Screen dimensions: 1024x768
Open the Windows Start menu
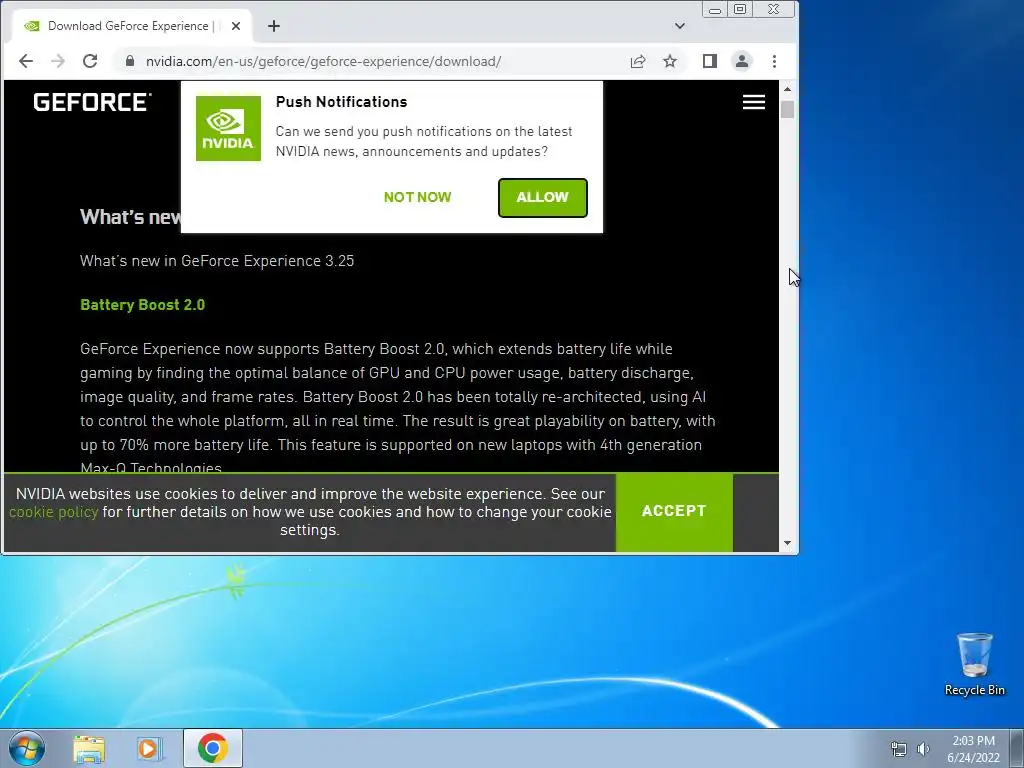coord(27,748)
